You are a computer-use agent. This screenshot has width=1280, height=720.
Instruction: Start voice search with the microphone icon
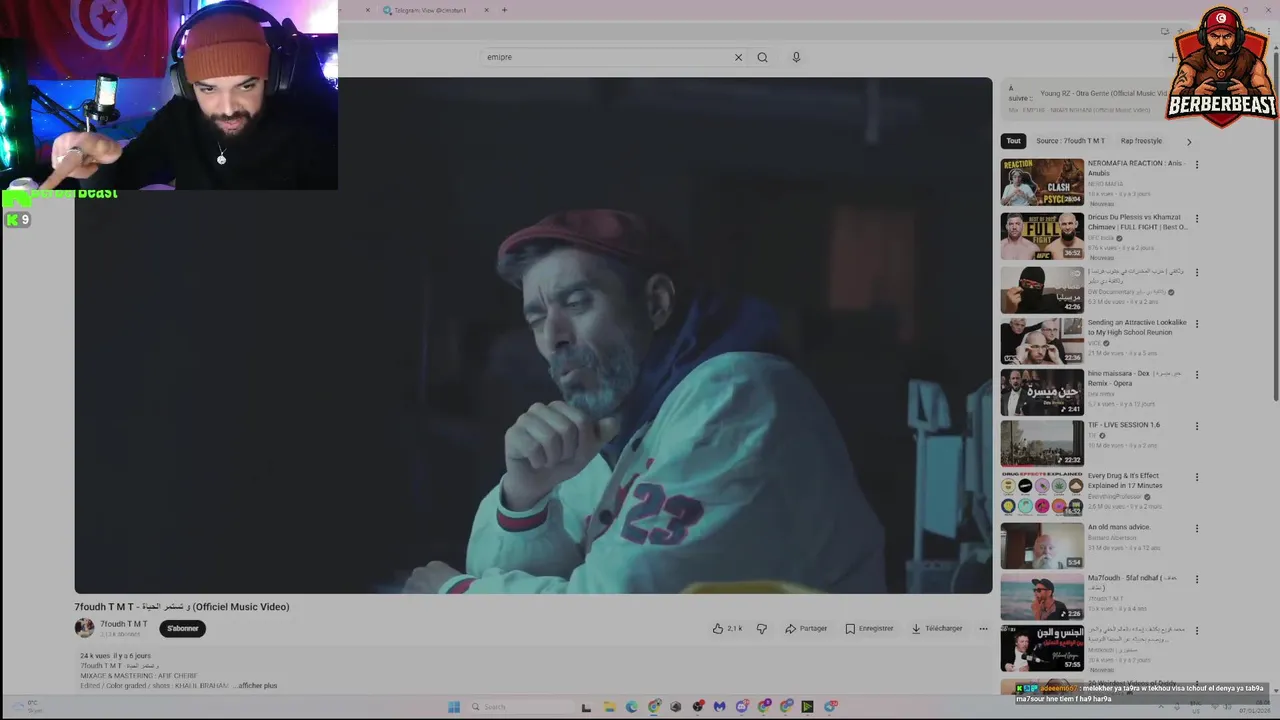(x=796, y=57)
